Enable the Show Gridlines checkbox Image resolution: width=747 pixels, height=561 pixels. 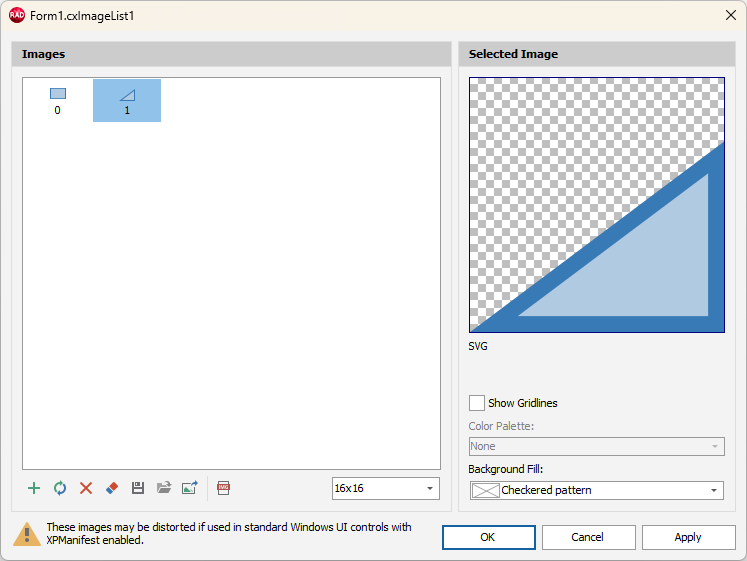(476, 403)
